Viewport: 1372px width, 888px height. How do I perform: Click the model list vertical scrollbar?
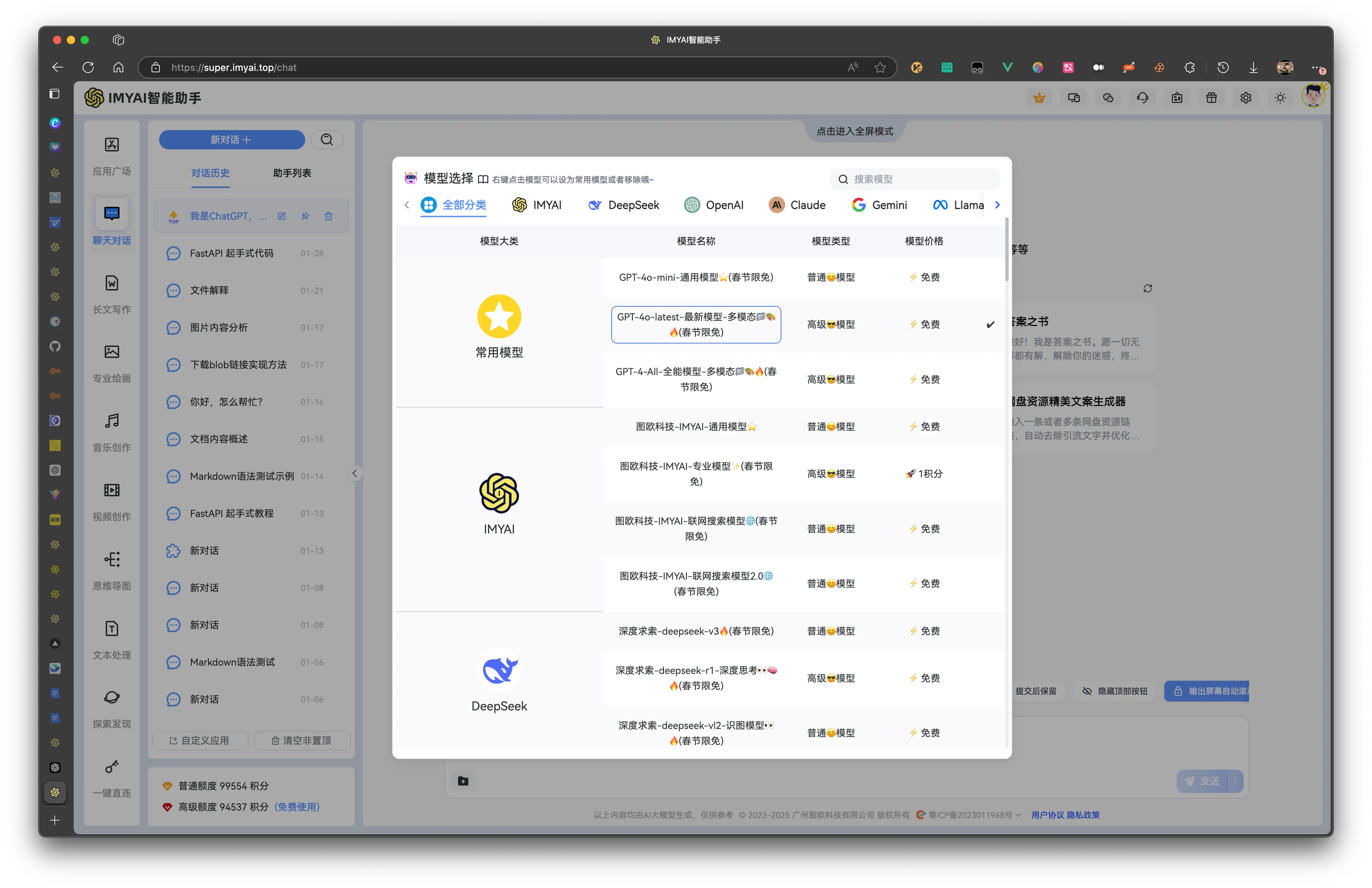click(1007, 250)
